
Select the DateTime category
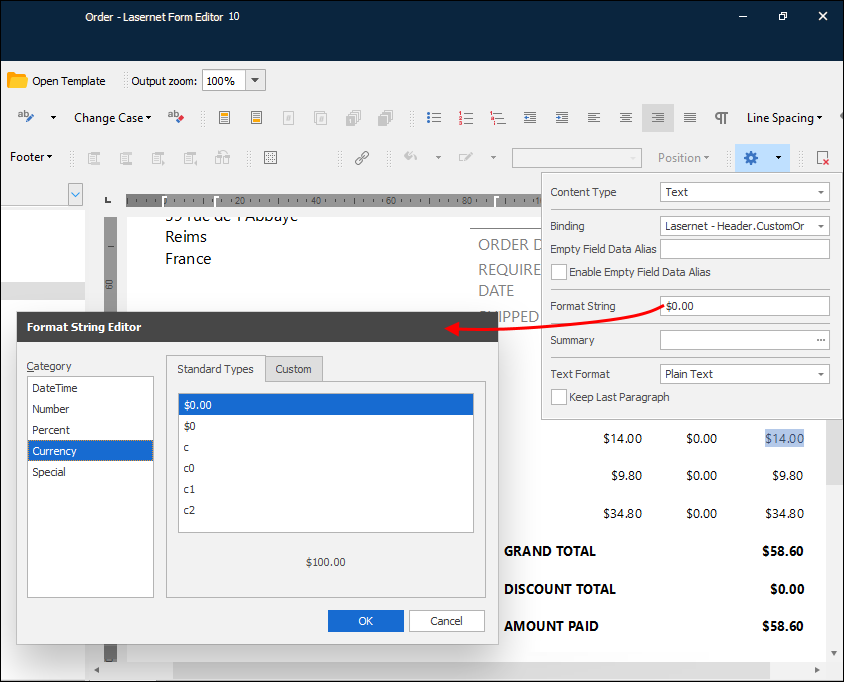[x=90, y=388]
